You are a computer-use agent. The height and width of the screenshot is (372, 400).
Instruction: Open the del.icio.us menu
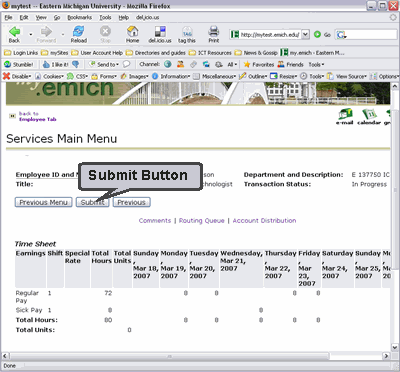pyautogui.click(x=147, y=17)
